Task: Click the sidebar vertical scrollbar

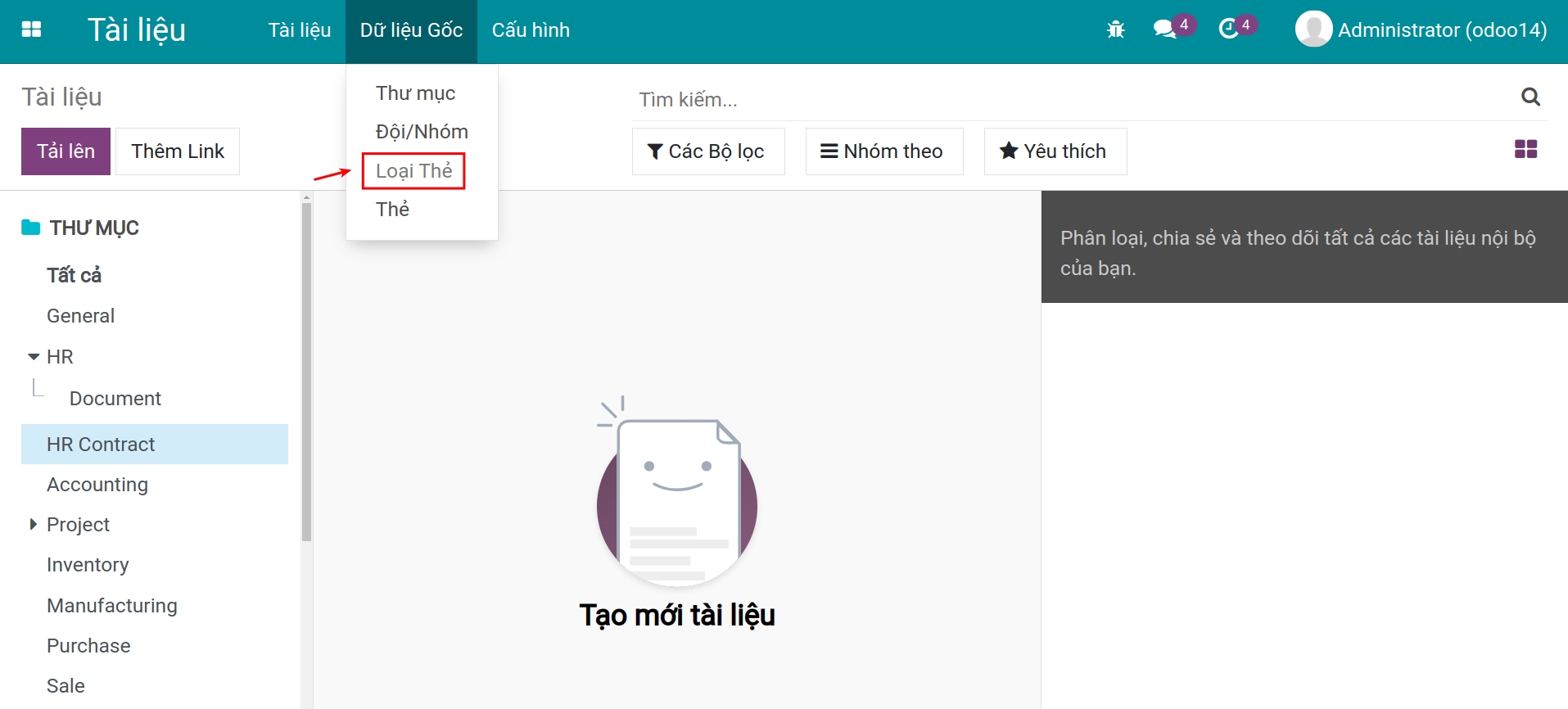Action: coord(306,373)
